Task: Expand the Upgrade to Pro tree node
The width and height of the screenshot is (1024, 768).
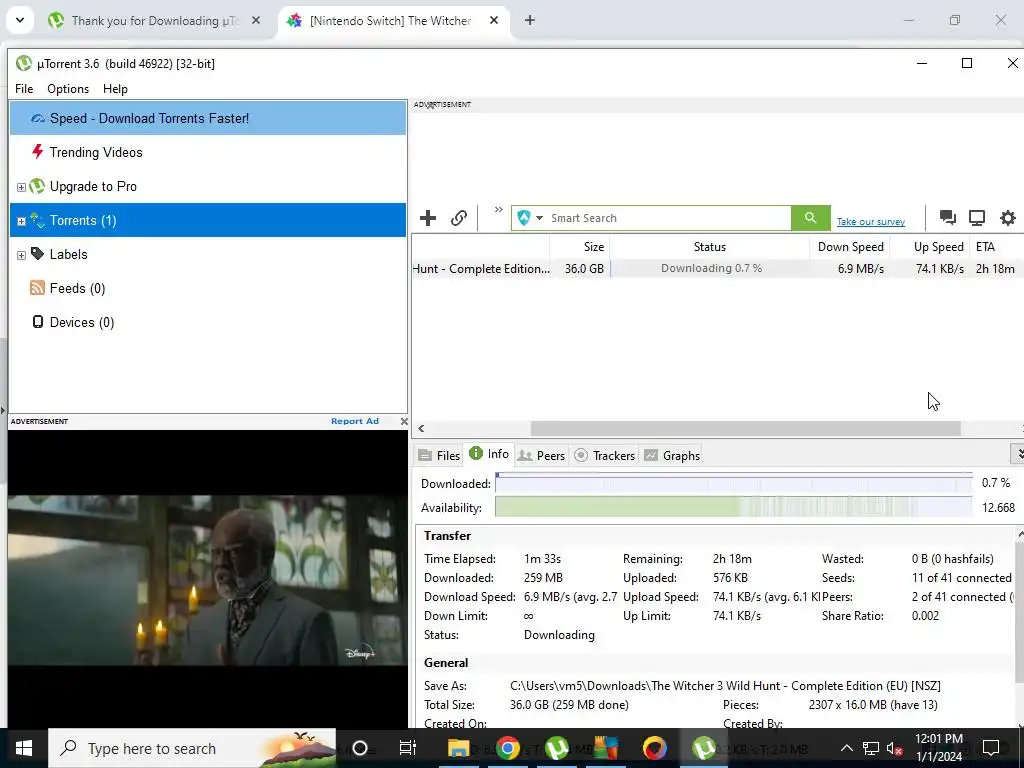Action: (x=21, y=187)
